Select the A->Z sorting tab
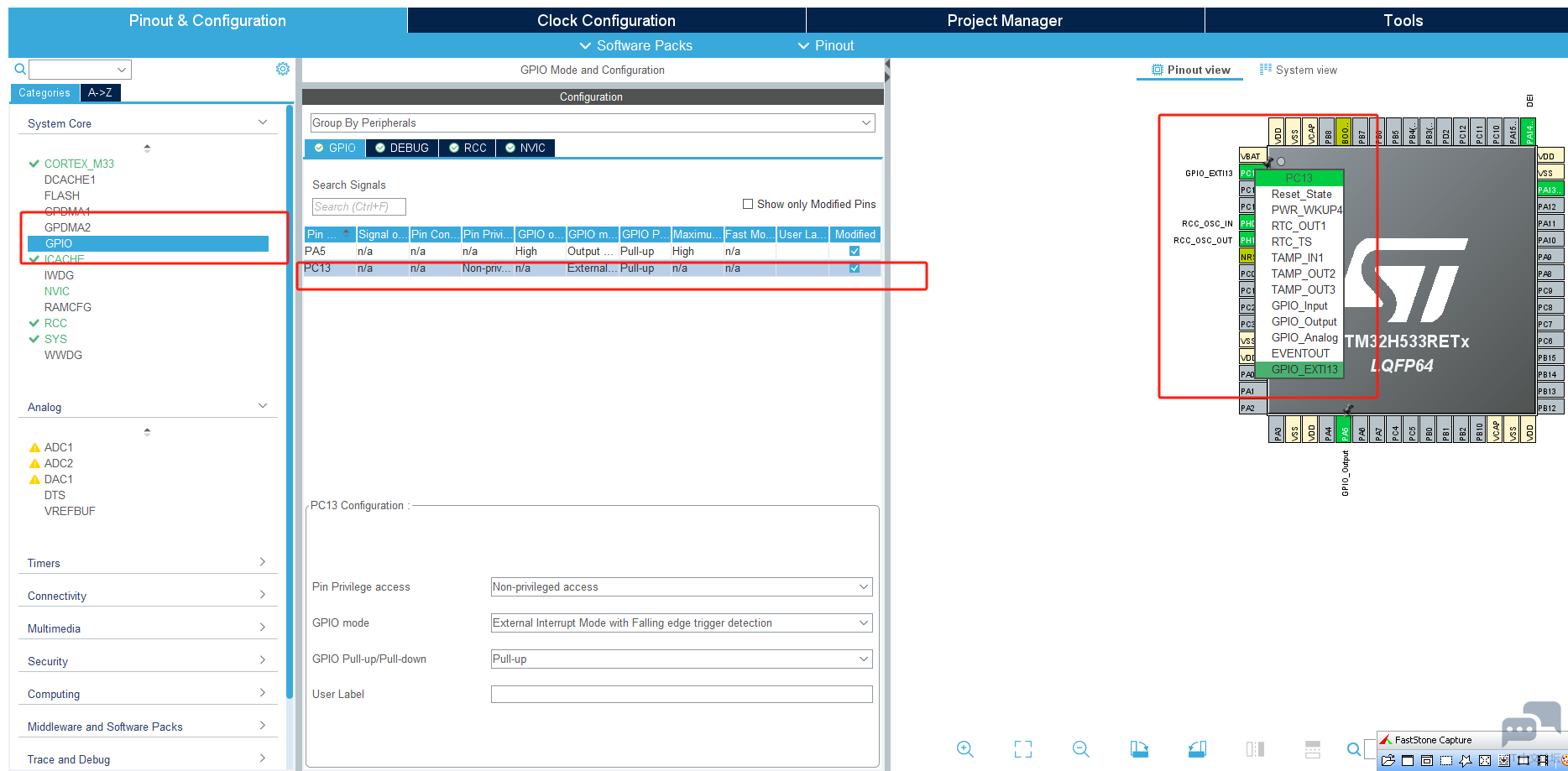1568x771 pixels. pos(100,92)
